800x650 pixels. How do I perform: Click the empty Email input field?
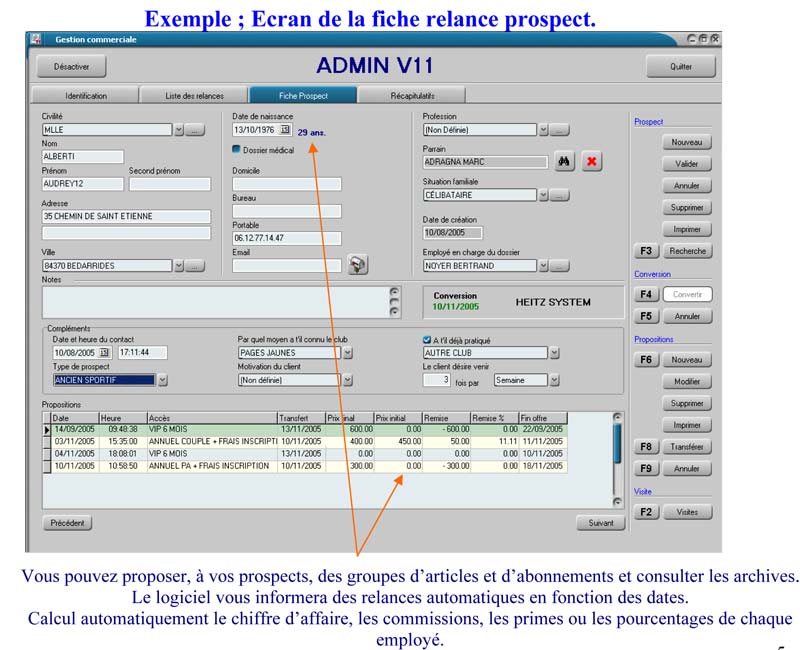pyautogui.click(x=287, y=265)
